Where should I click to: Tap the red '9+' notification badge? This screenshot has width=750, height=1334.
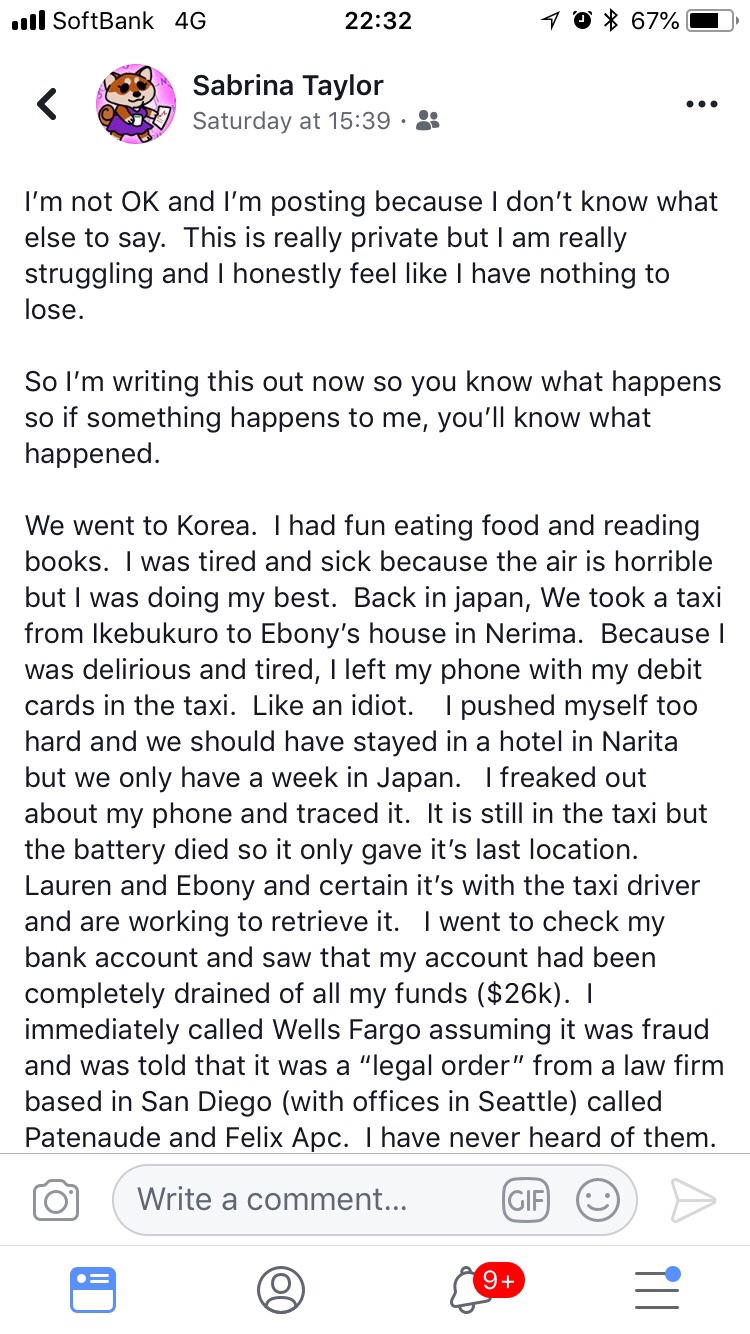pyautogui.click(x=497, y=1279)
